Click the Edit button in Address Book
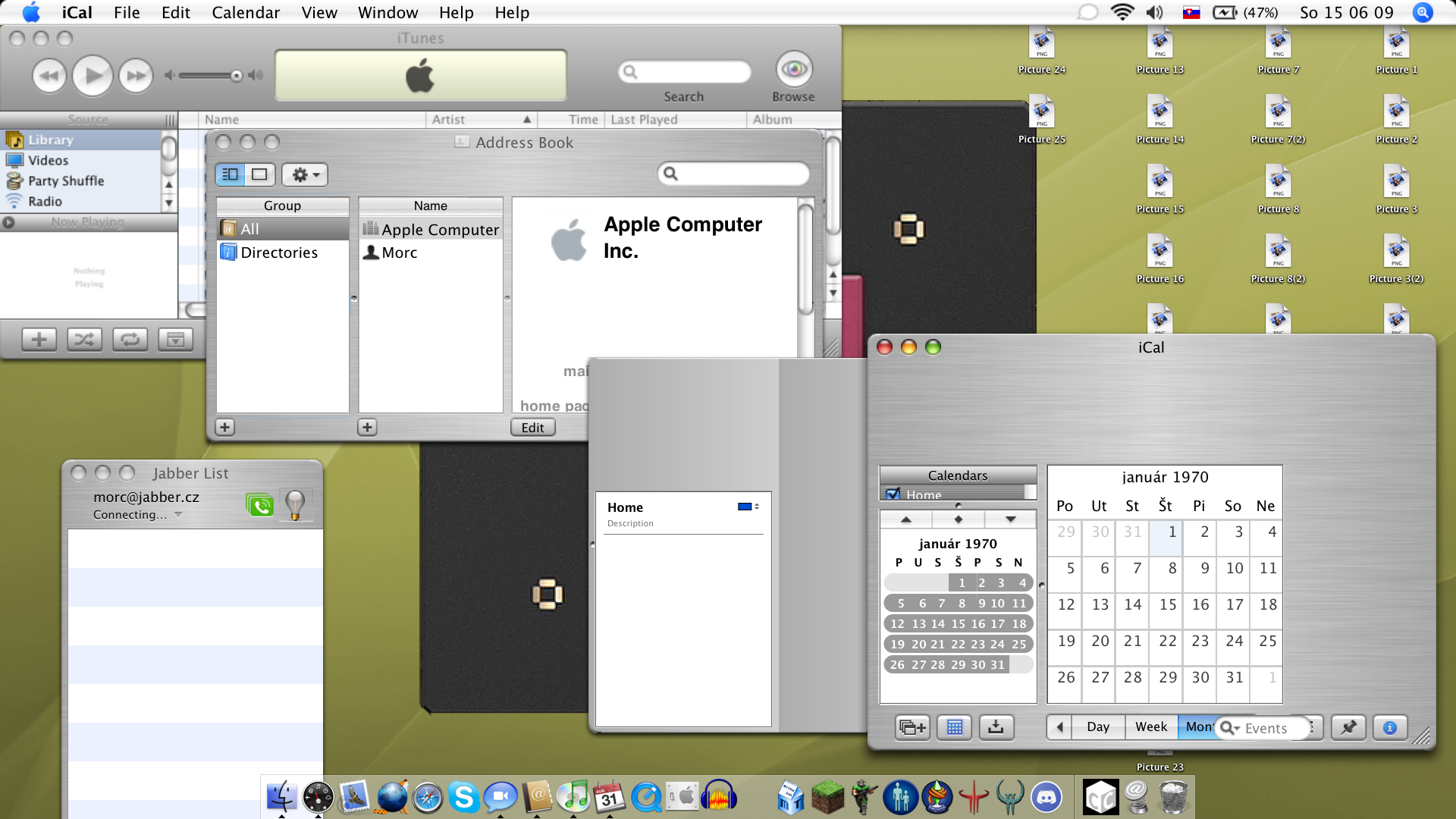Image resolution: width=1456 pixels, height=819 pixels. [x=533, y=427]
